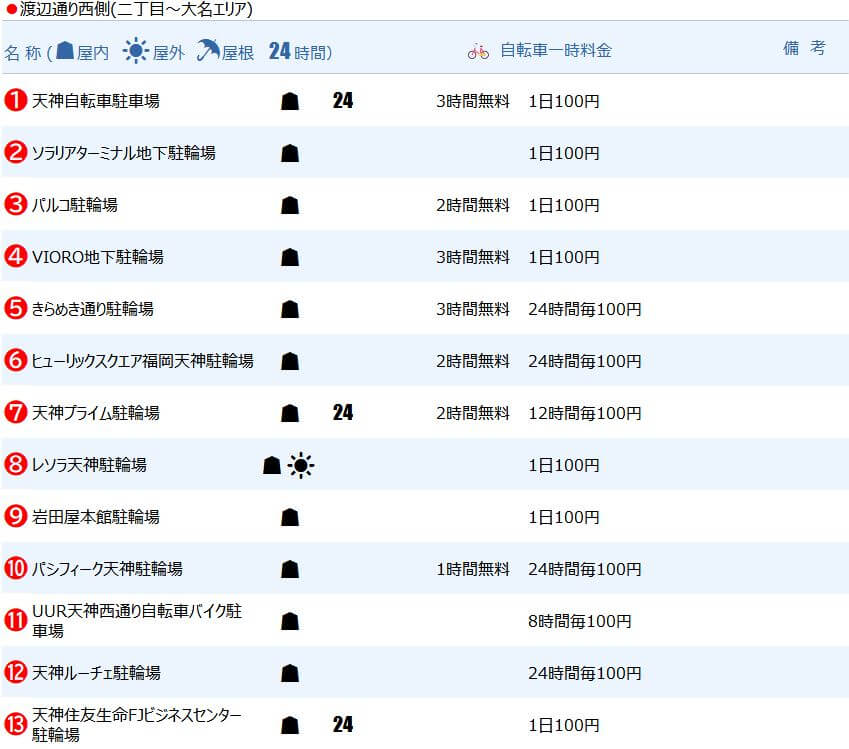Click the indoor icon beside パルコ駐輪場

pyautogui.click(x=290, y=205)
